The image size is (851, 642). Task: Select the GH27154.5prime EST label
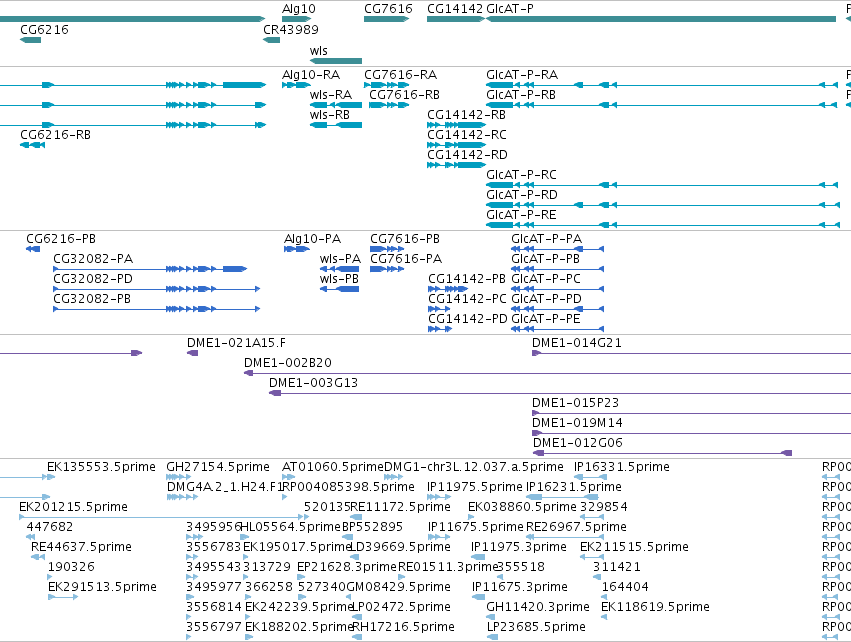pyautogui.click(x=218, y=467)
